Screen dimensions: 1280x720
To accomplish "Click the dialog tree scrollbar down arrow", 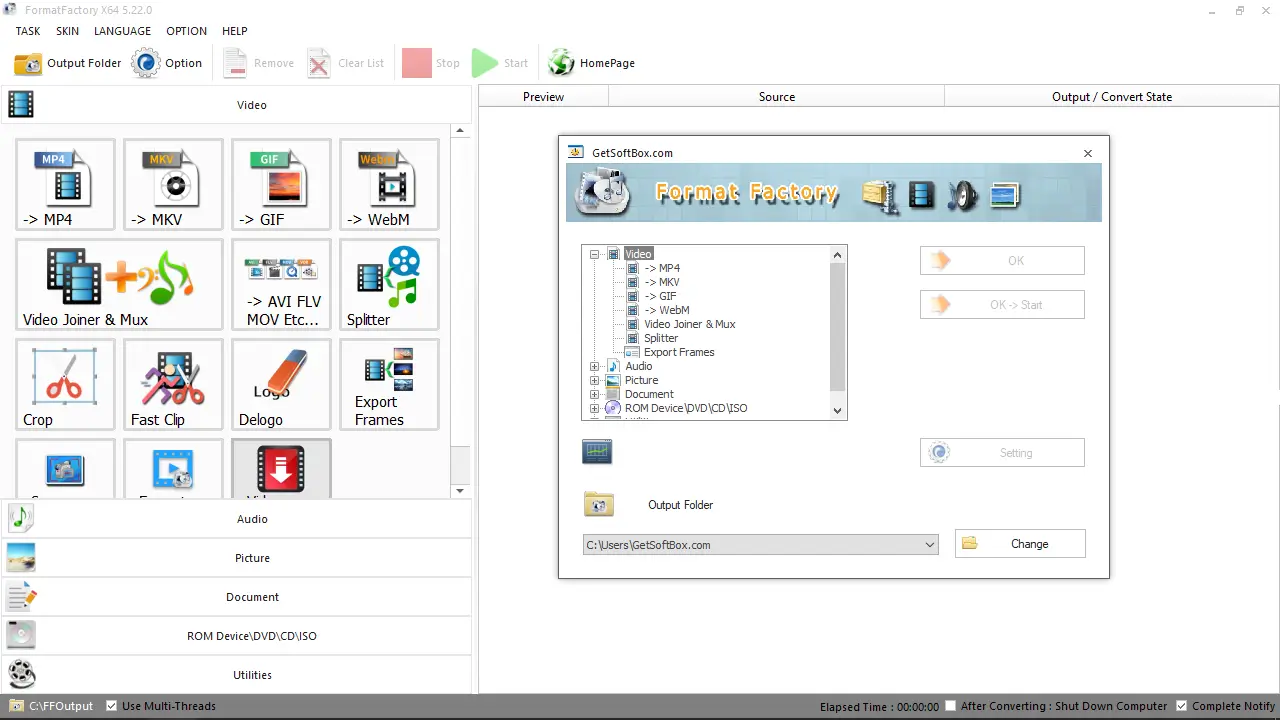I will point(838,410).
